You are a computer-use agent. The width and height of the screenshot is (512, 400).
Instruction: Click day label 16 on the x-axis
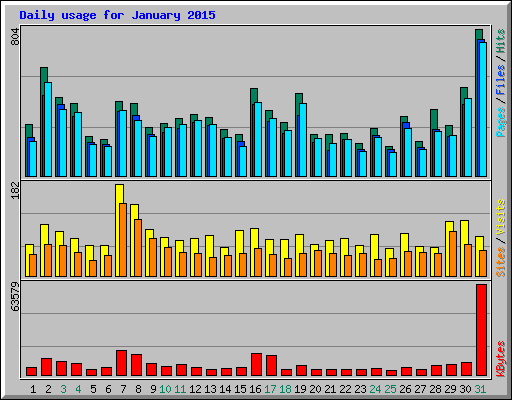point(255,389)
